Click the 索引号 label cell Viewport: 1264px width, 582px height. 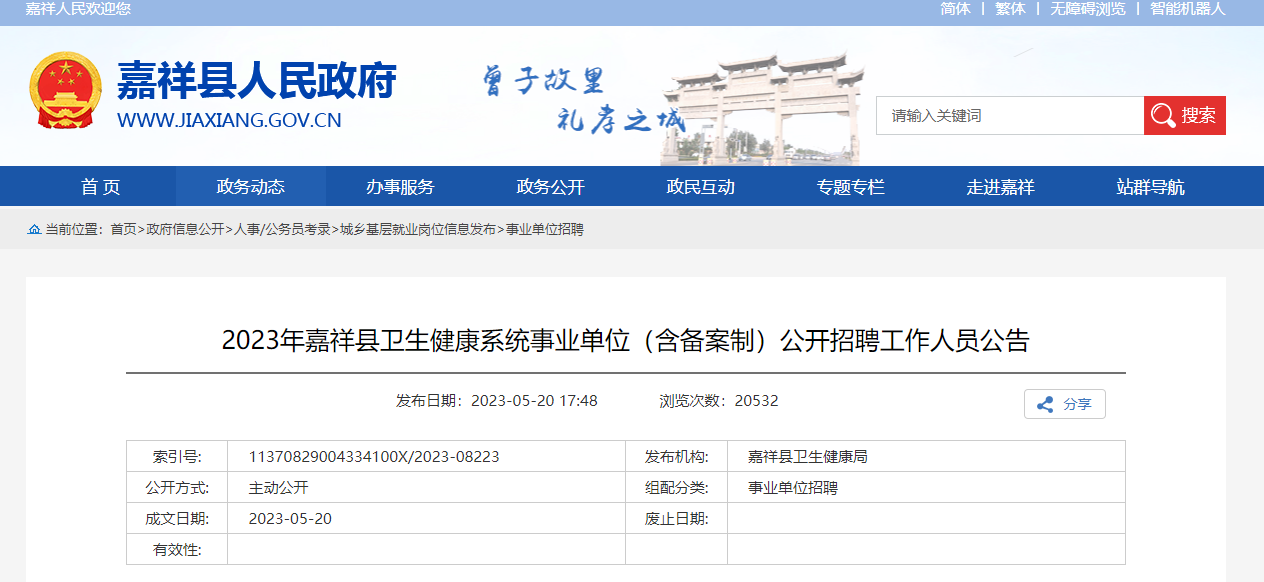[177, 457]
